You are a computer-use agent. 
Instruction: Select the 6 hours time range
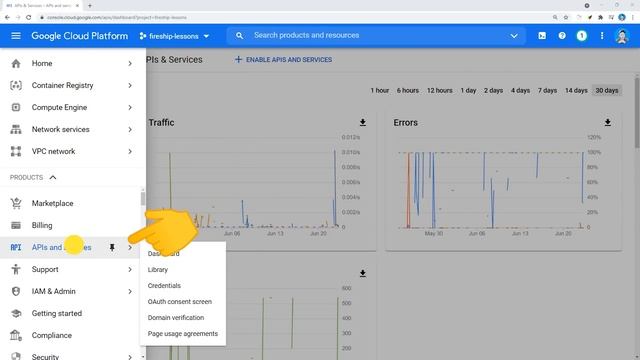click(x=408, y=91)
